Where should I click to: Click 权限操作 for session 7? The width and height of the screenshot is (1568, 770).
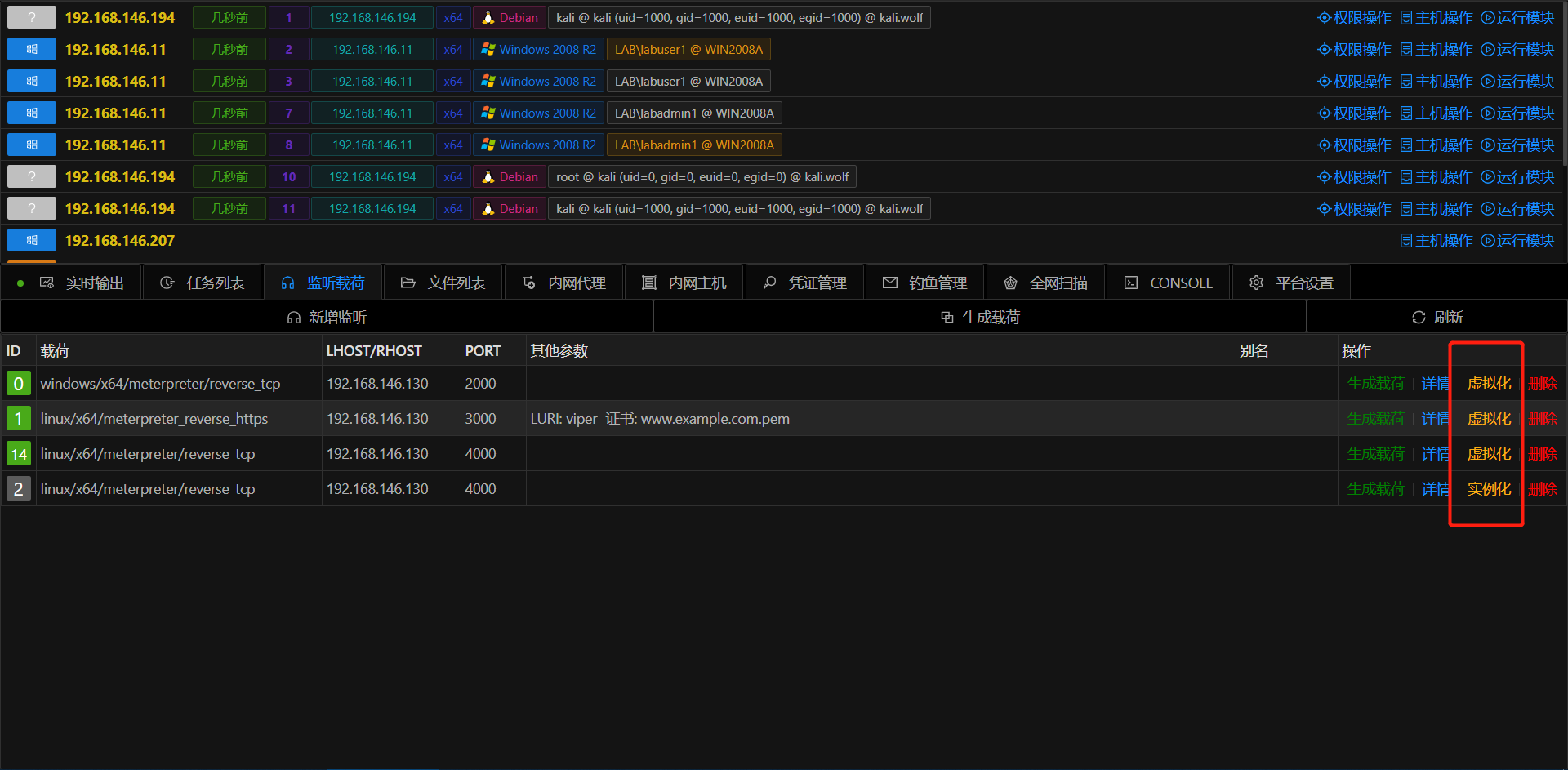point(1354,113)
